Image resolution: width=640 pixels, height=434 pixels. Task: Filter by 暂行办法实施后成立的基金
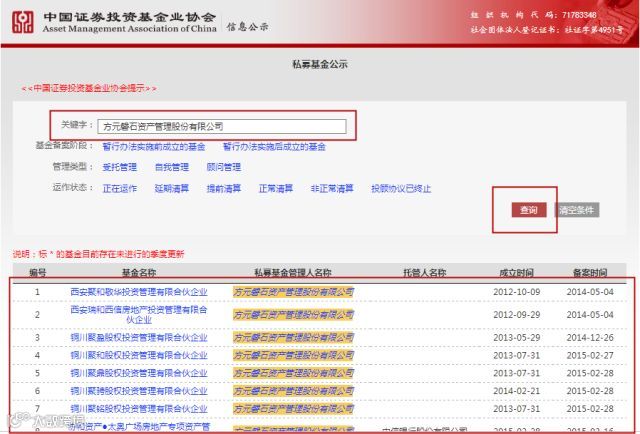274,147
